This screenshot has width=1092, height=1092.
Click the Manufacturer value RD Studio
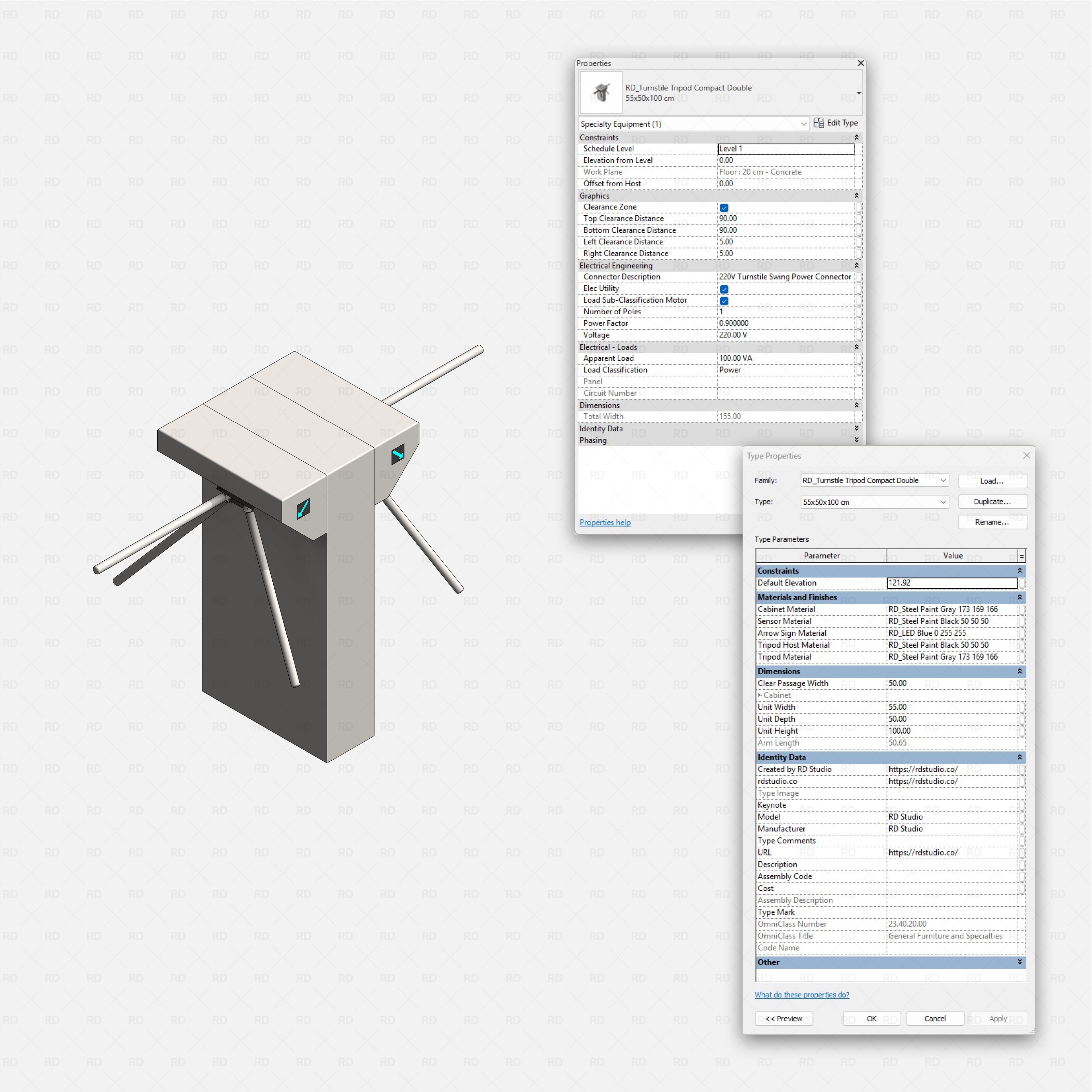(x=952, y=829)
